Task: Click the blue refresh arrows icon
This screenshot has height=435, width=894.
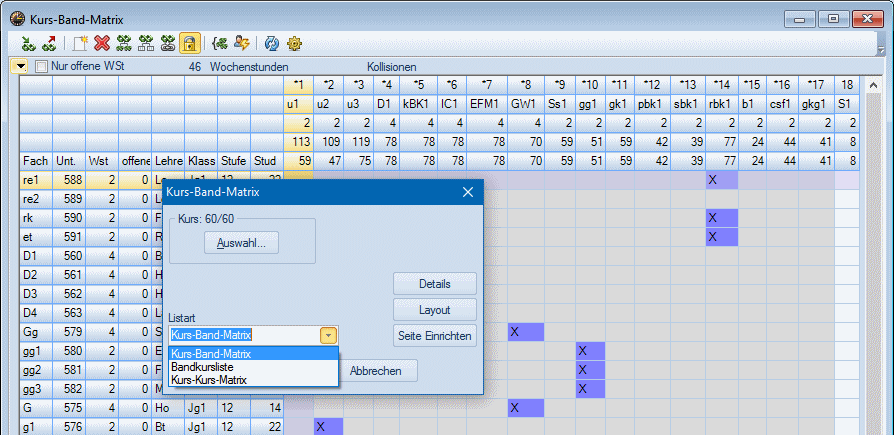Action: [x=271, y=43]
